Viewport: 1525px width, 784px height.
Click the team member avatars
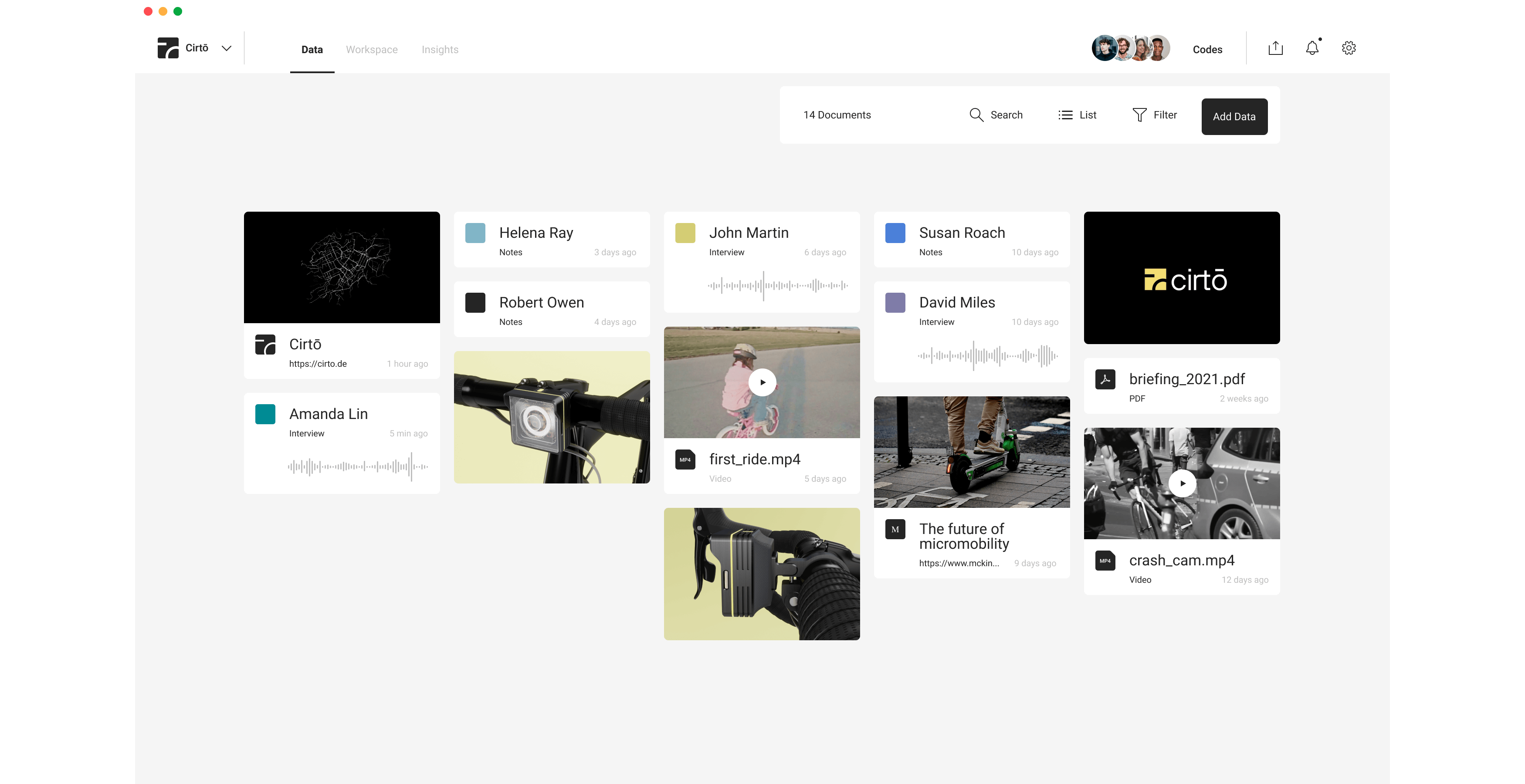(1131, 48)
